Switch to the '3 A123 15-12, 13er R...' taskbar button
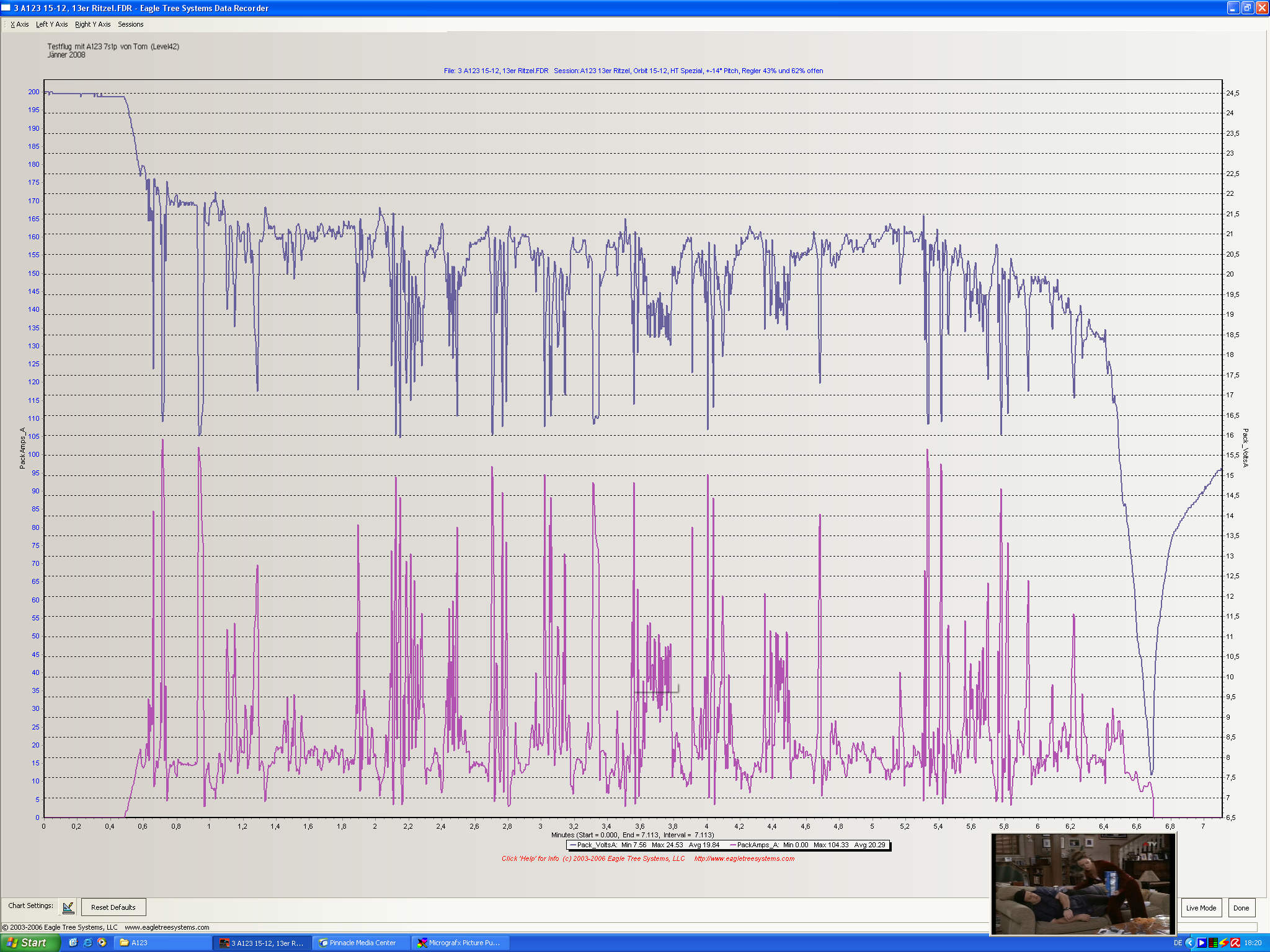Screen dimensions: 1270x952 [x=262, y=943]
